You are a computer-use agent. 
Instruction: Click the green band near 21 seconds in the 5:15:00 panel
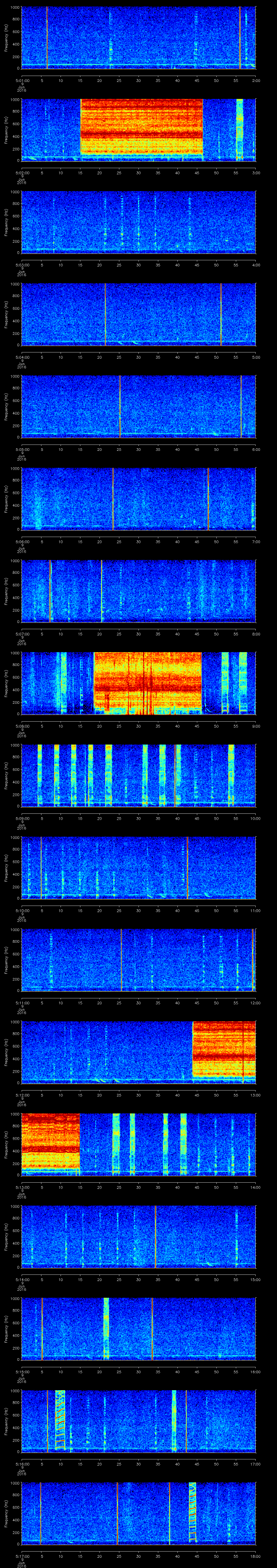(106, 1329)
